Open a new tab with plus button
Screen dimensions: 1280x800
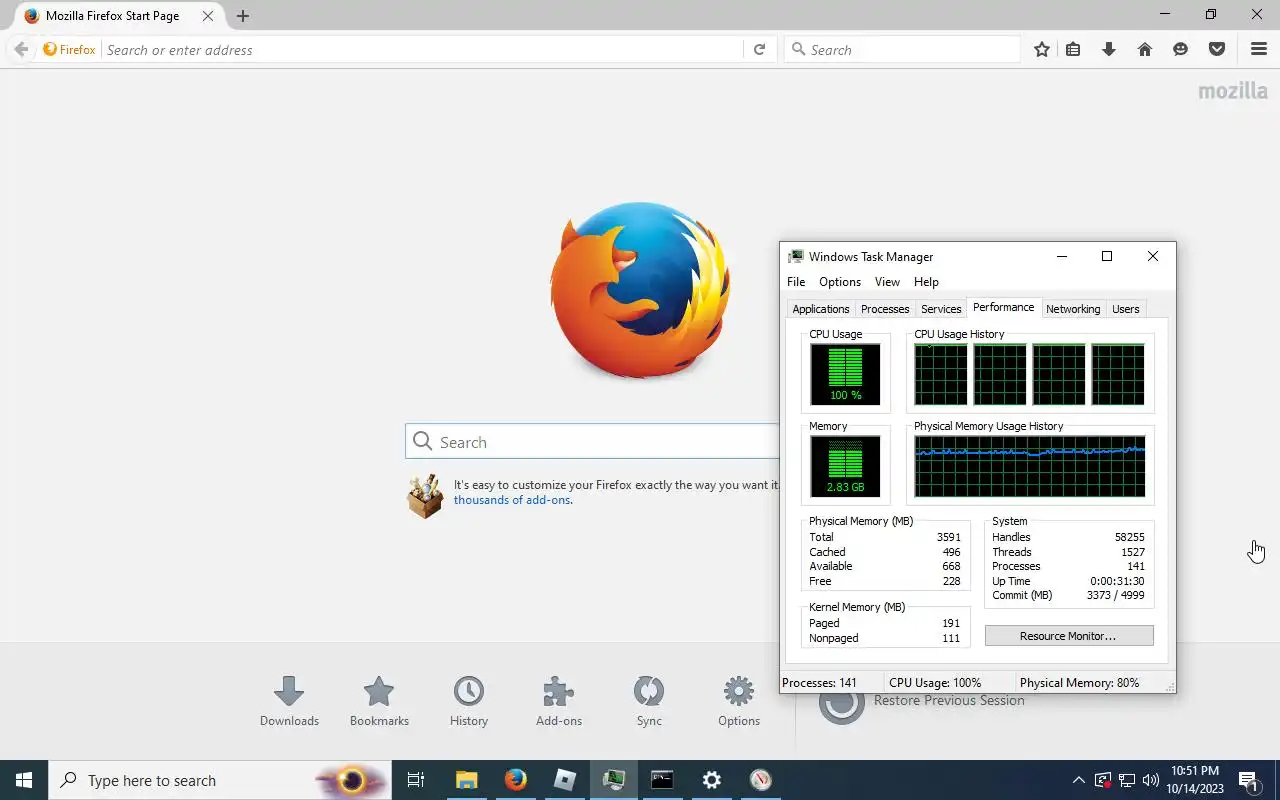[242, 16]
